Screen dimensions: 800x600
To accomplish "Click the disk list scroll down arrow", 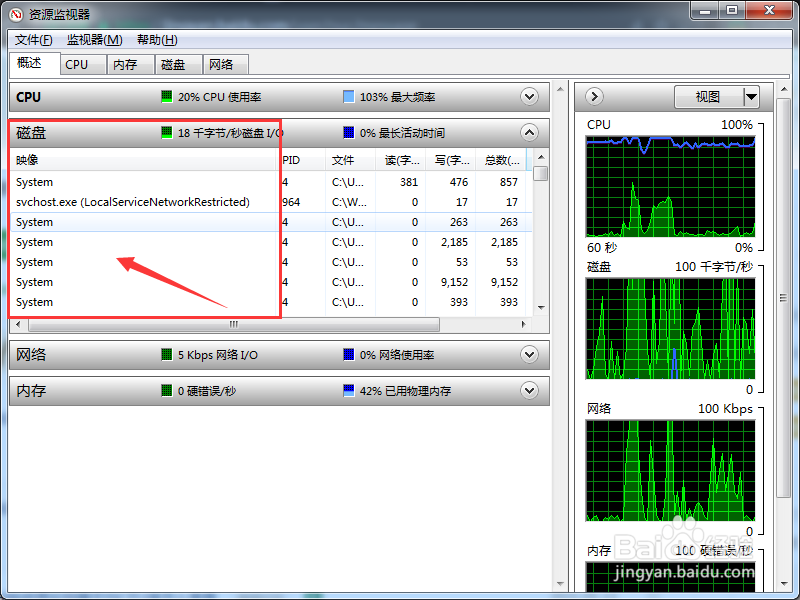I will pos(541,308).
